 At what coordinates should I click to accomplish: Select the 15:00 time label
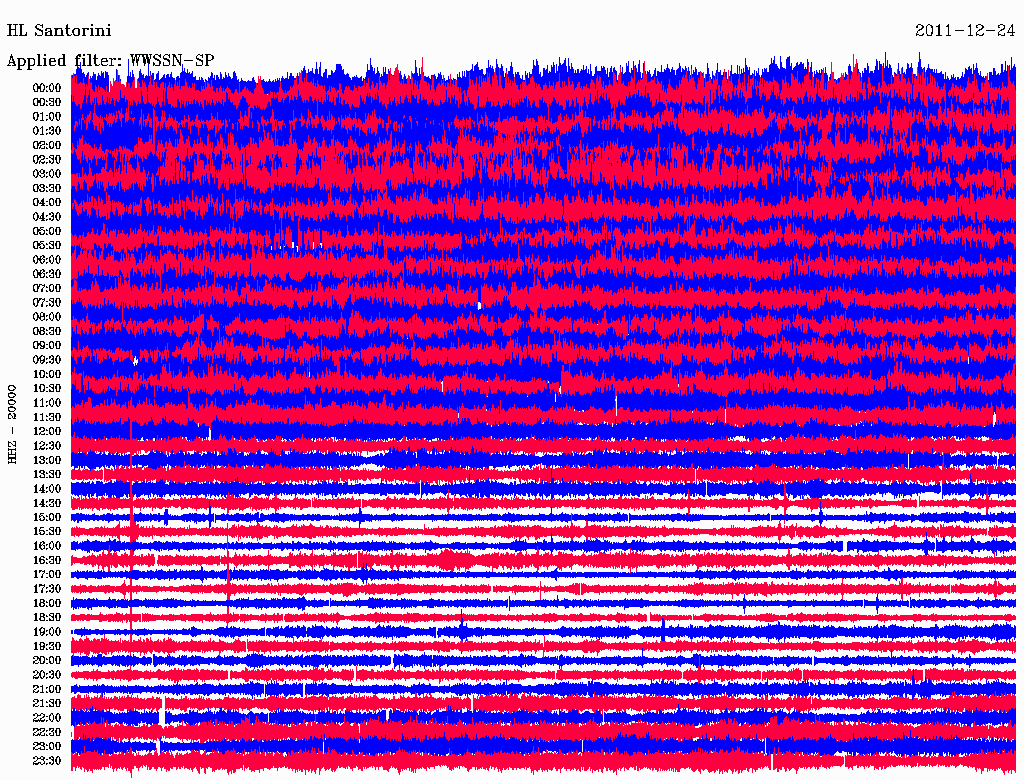tap(47, 517)
